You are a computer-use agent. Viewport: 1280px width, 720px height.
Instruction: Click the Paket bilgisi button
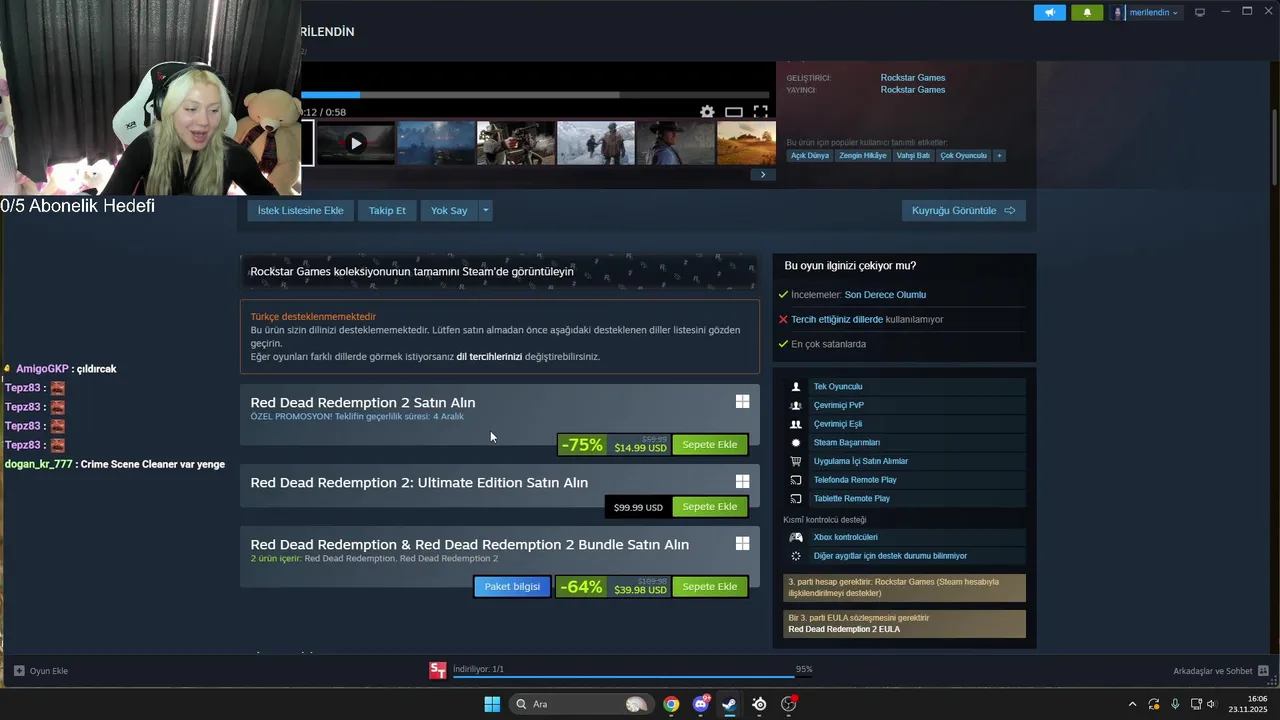(512, 587)
